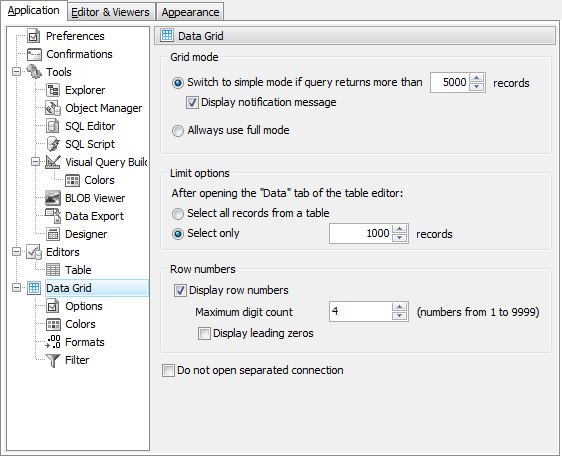Select Always use full mode option
562x457 pixels.
[178, 130]
